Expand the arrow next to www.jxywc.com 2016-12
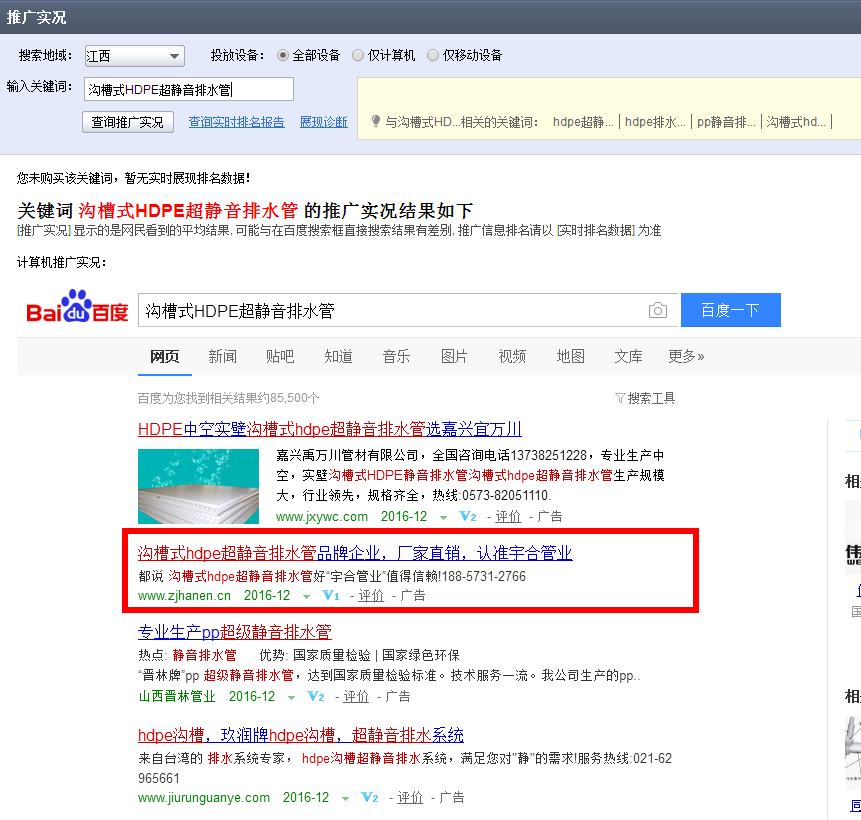The width and height of the screenshot is (861, 820). [x=443, y=517]
